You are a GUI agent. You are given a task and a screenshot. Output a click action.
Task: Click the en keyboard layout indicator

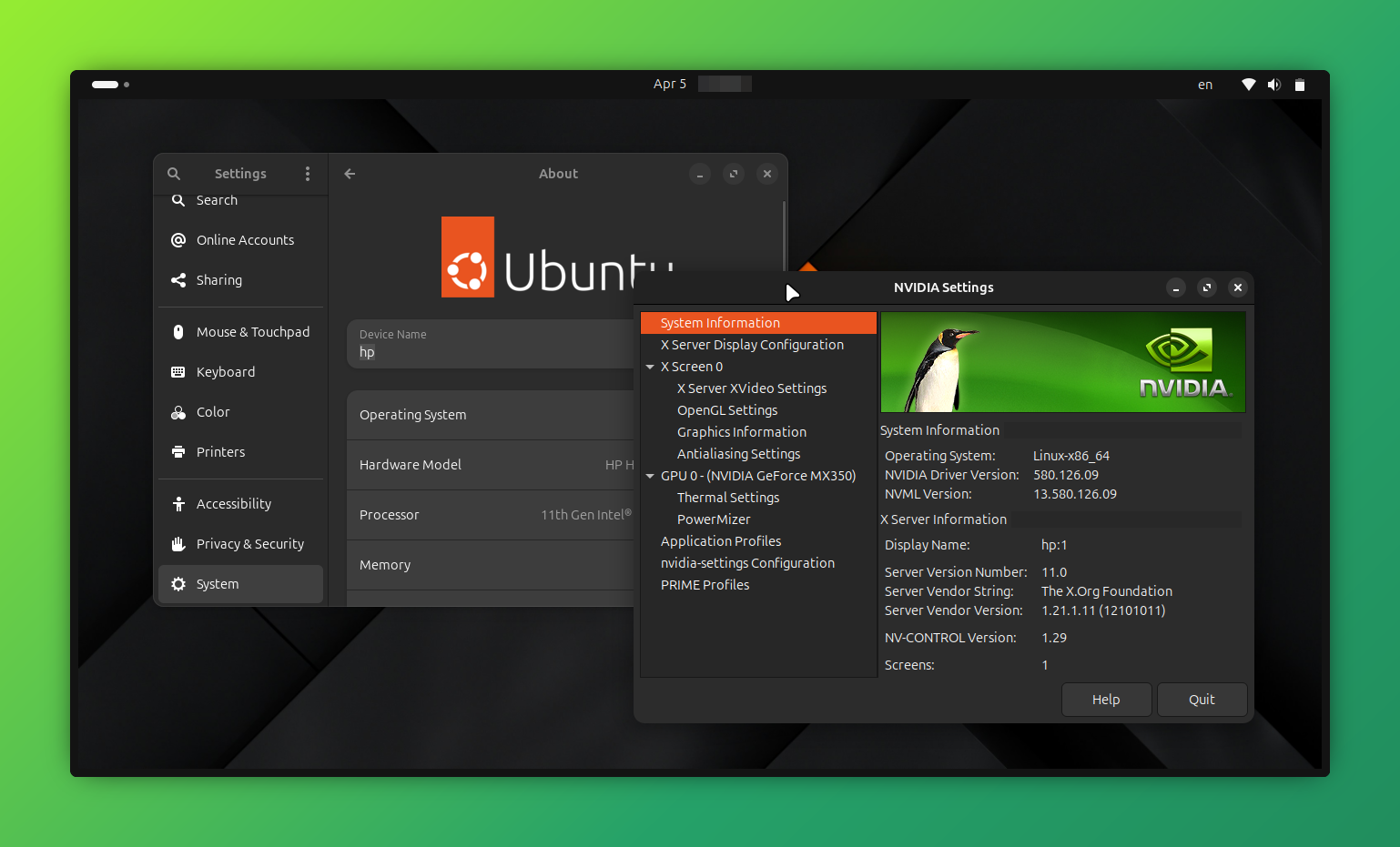tap(1204, 84)
